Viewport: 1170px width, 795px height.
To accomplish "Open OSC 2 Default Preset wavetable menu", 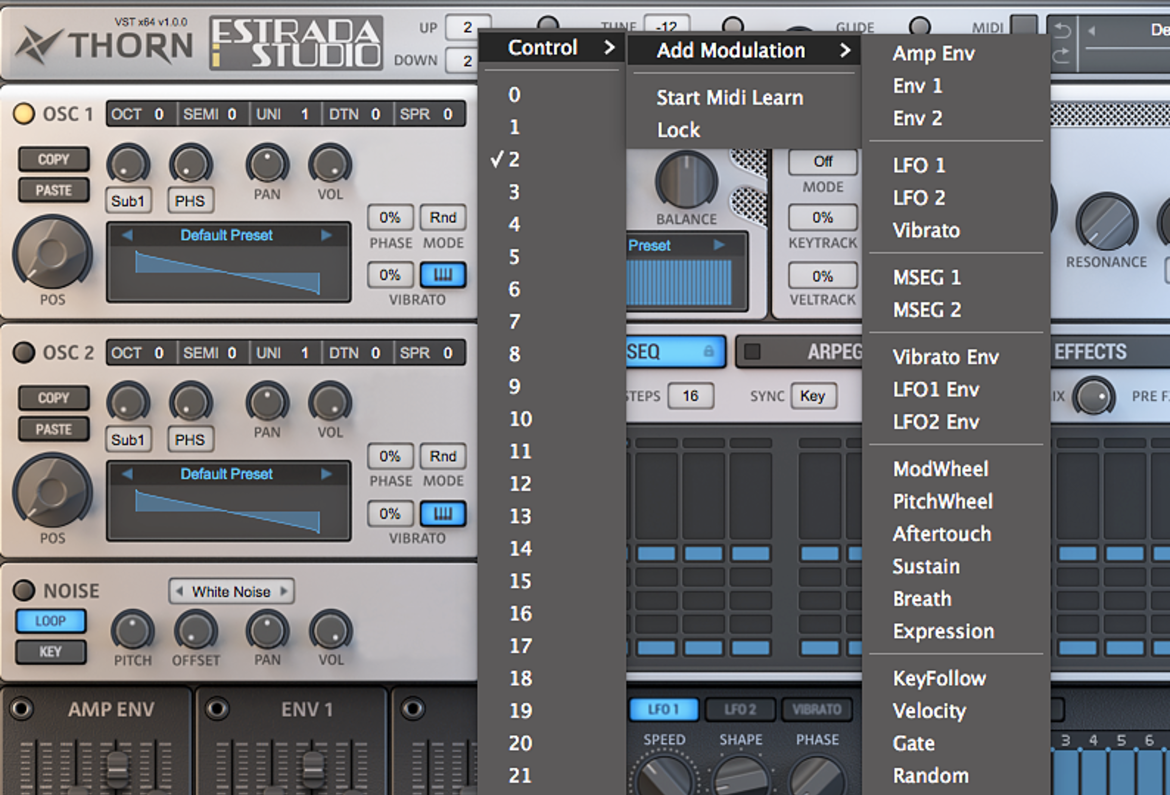I will click(227, 474).
